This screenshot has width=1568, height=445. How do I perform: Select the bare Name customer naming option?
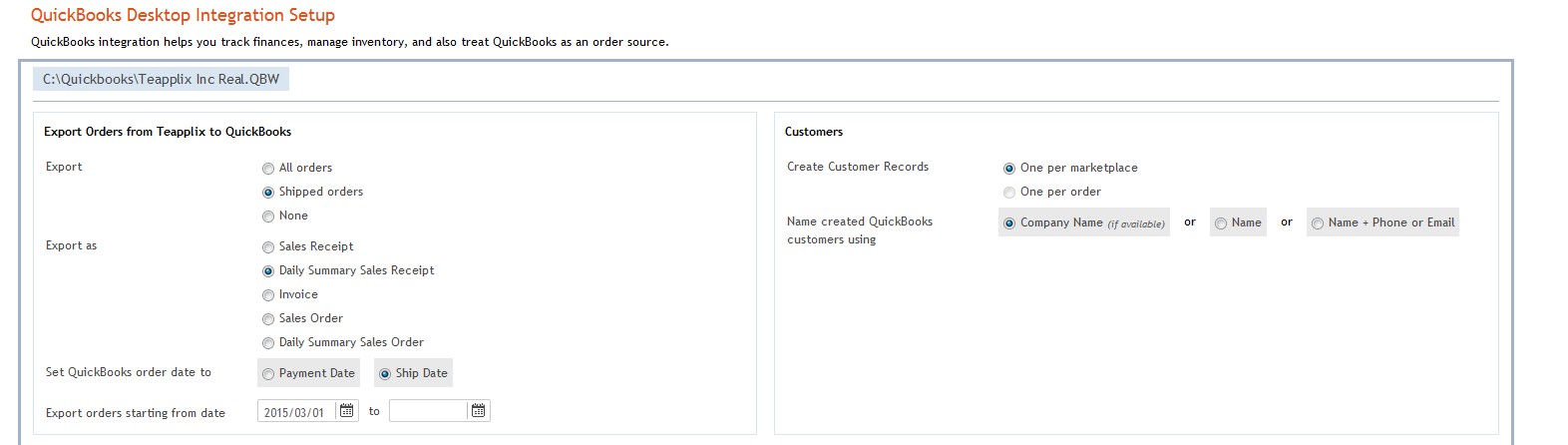click(x=1221, y=223)
